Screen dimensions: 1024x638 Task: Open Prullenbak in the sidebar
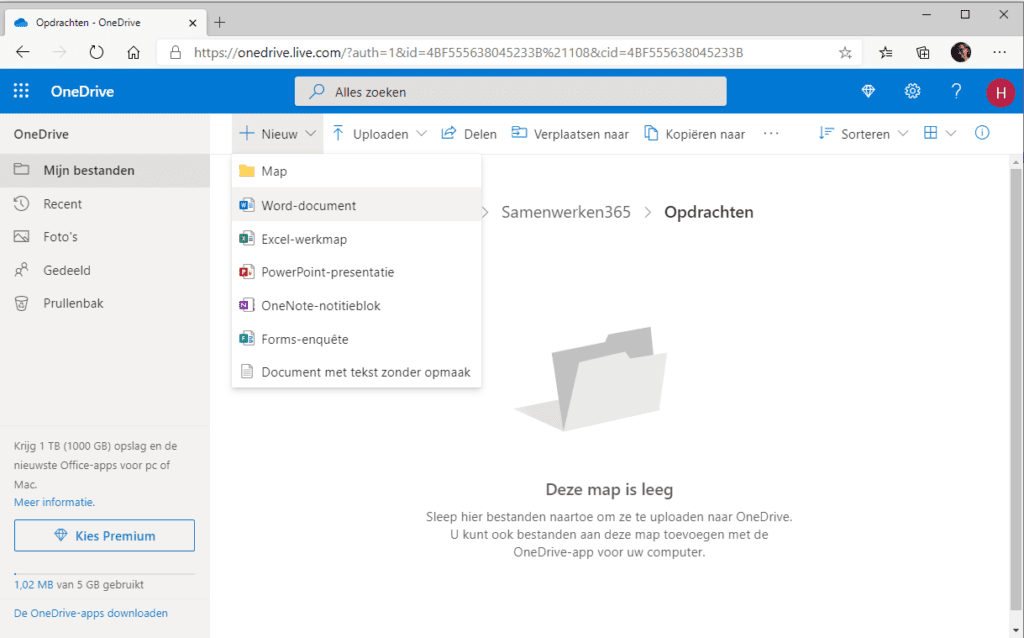[x=105, y=304]
